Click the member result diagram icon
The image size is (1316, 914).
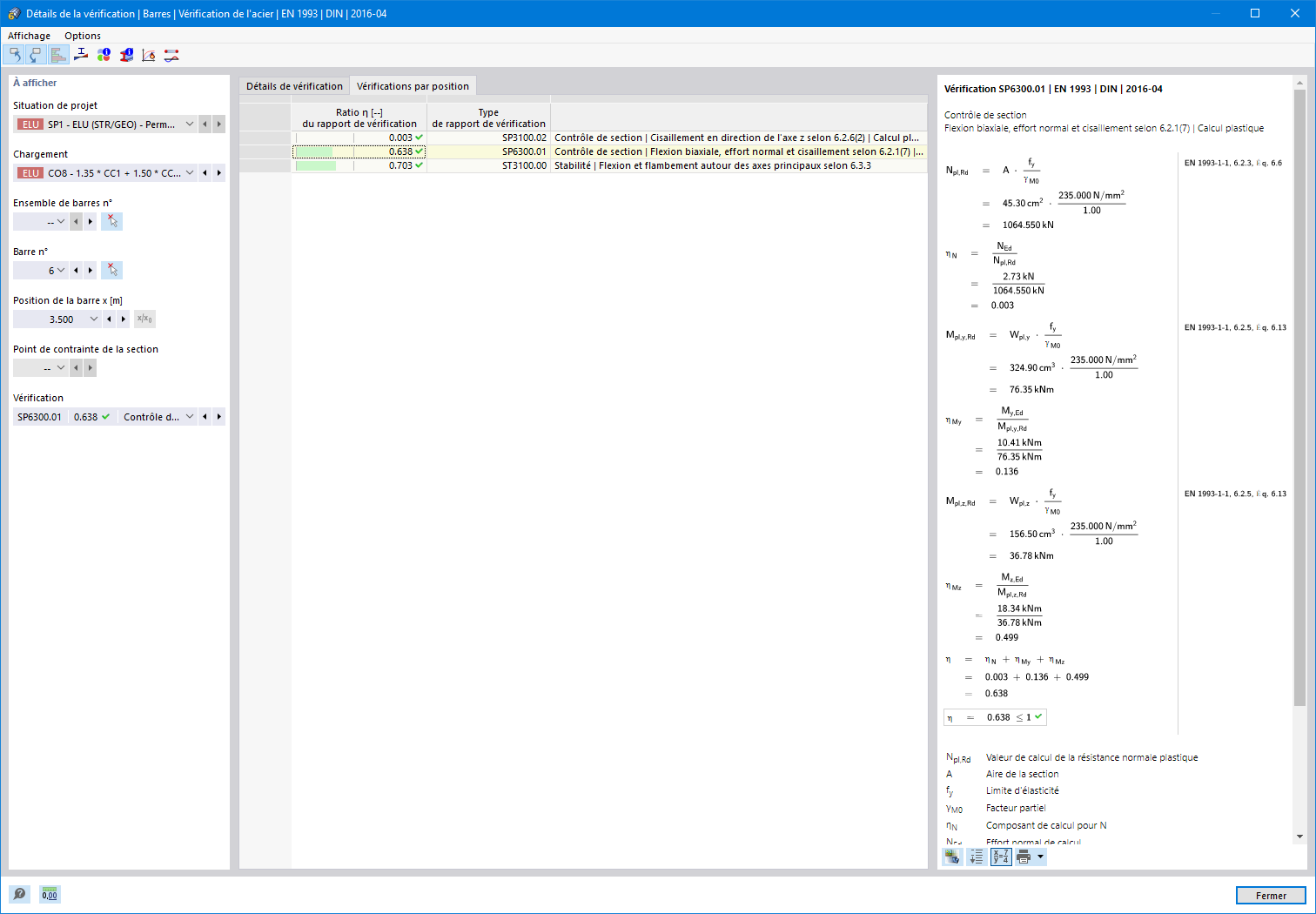(x=171, y=55)
